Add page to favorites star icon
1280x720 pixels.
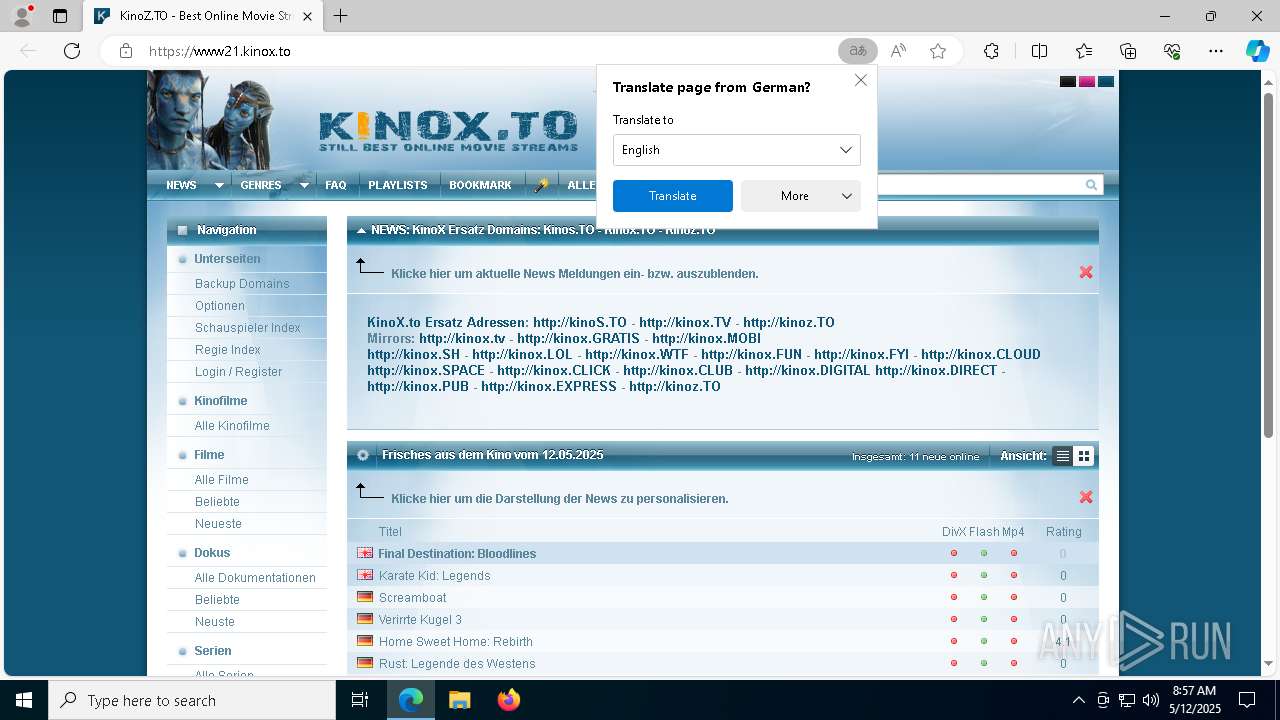938,51
